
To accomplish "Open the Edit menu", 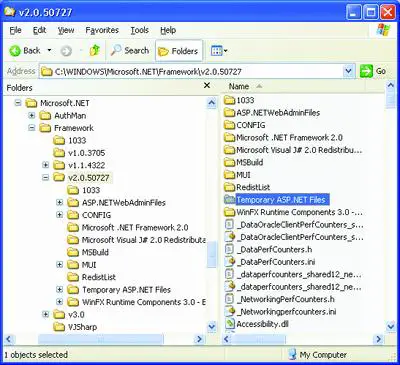I will (x=39, y=31).
